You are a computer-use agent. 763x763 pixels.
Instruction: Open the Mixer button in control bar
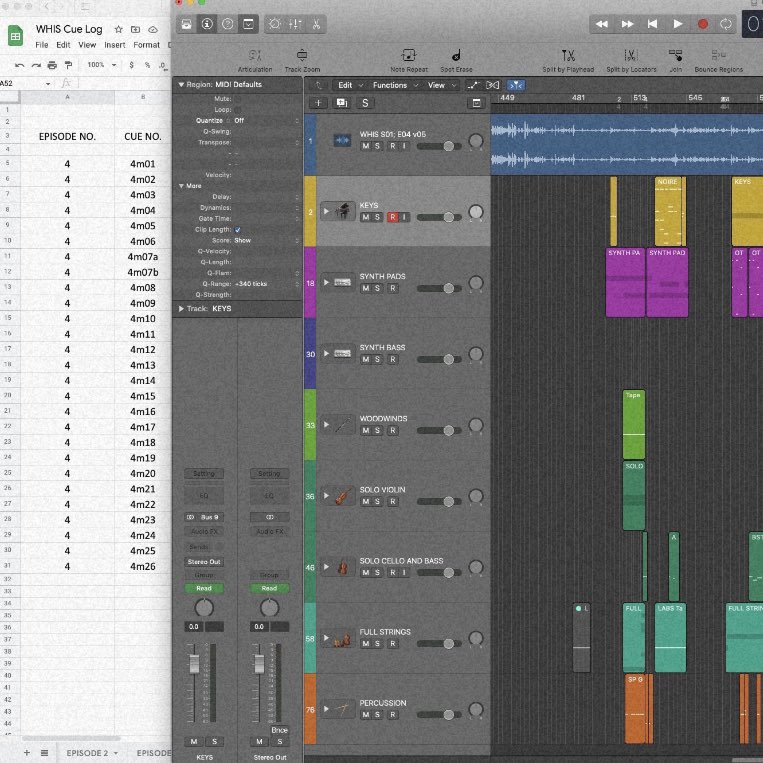pyautogui.click(x=295, y=24)
